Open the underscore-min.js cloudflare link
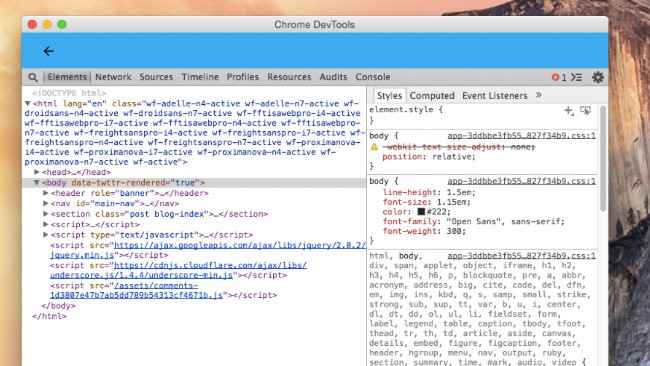This screenshot has height=366, width=650. (x=178, y=270)
